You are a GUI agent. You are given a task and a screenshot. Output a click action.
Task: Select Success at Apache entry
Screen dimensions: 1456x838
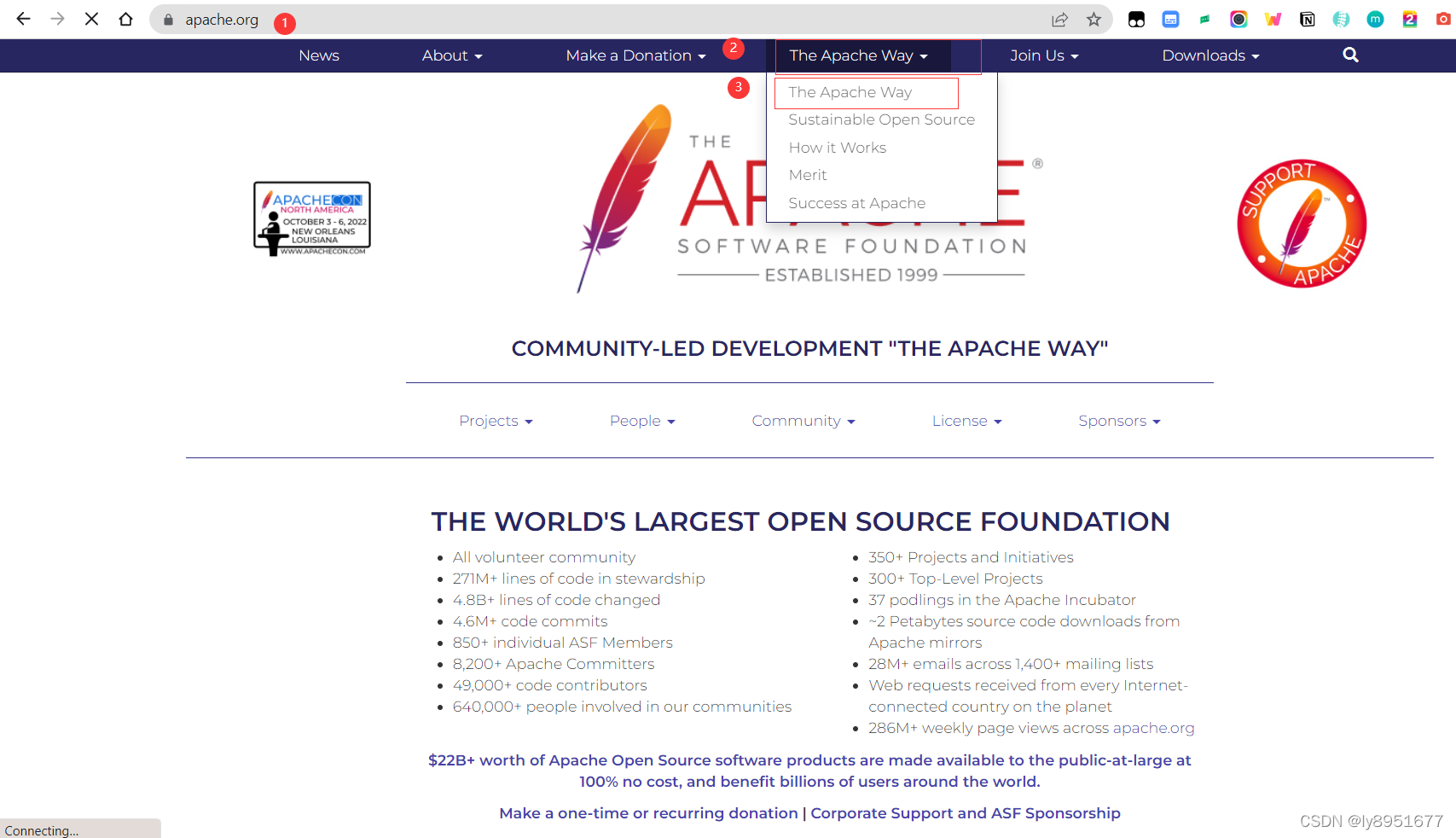tap(856, 203)
